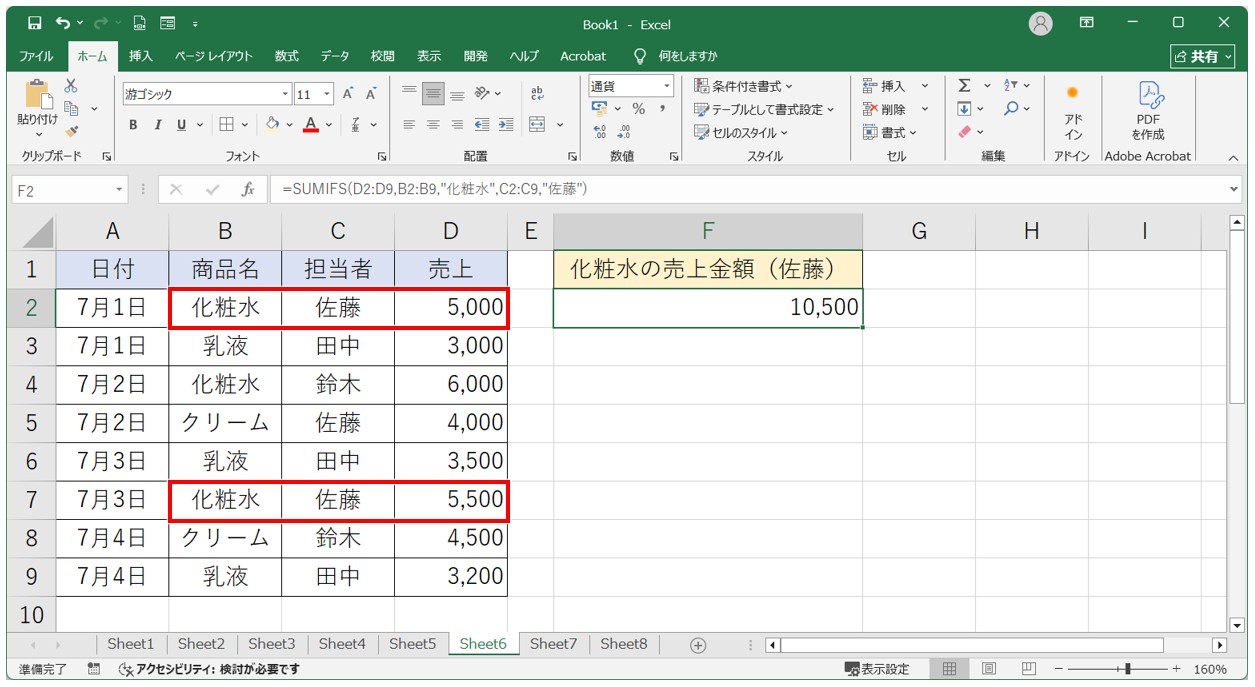Click Format cells (書式) button

tap(889, 132)
